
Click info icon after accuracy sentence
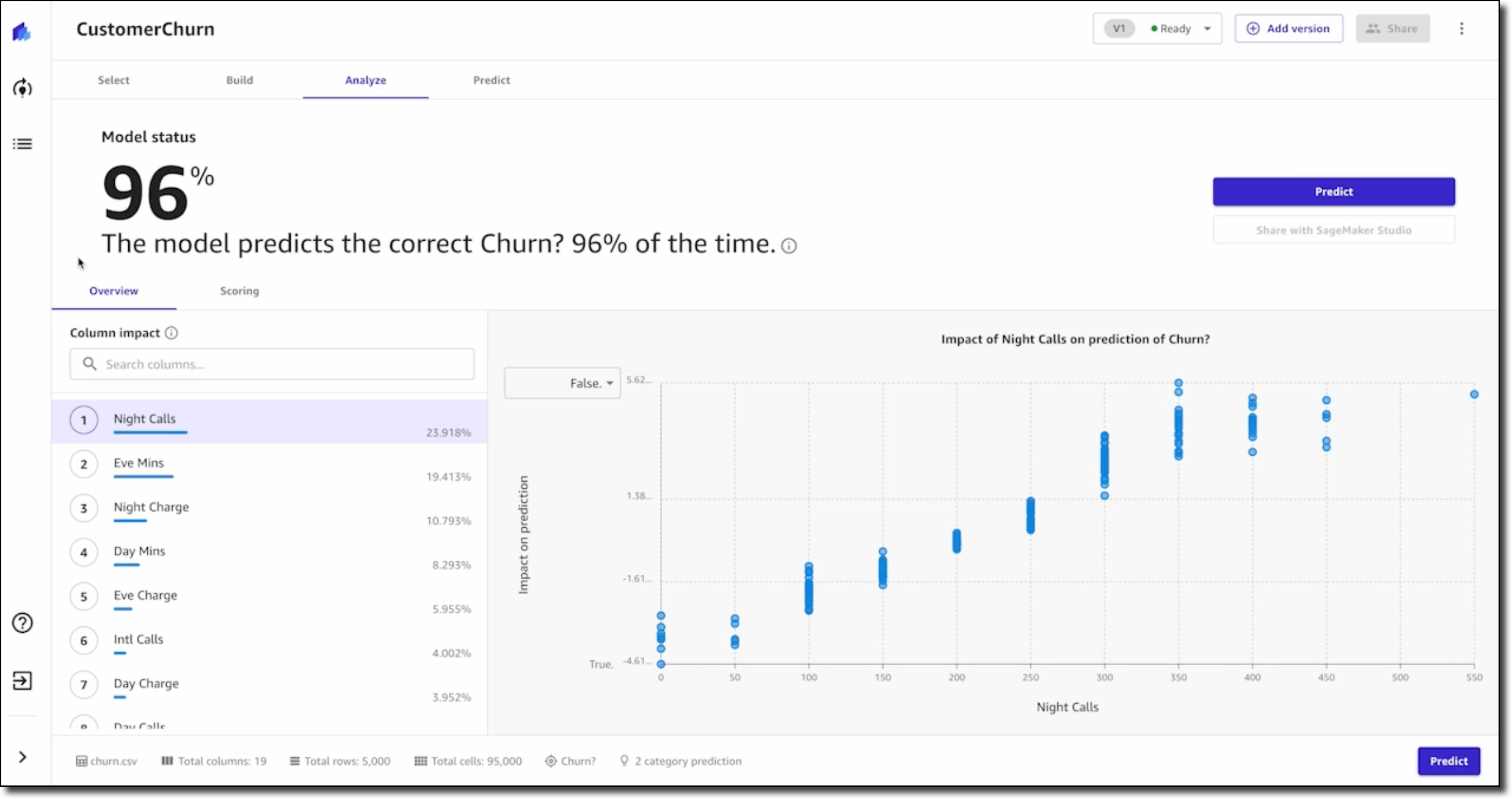[789, 246]
